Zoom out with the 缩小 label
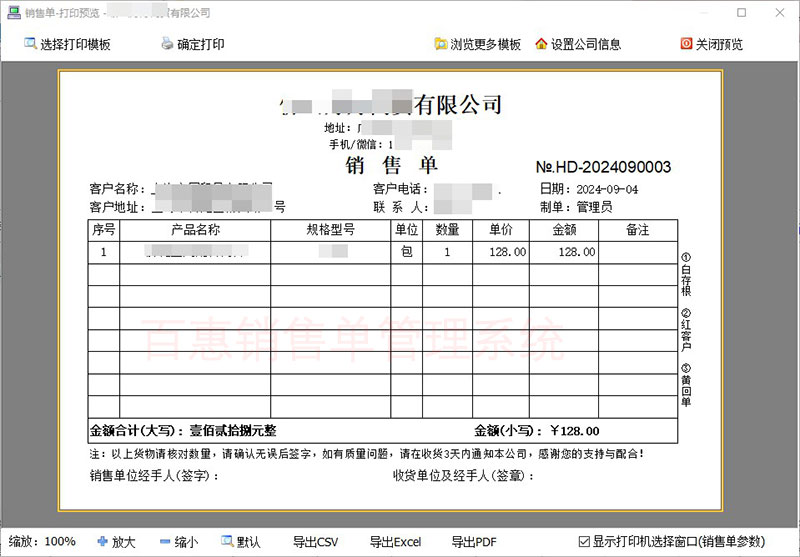 [186, 542]
